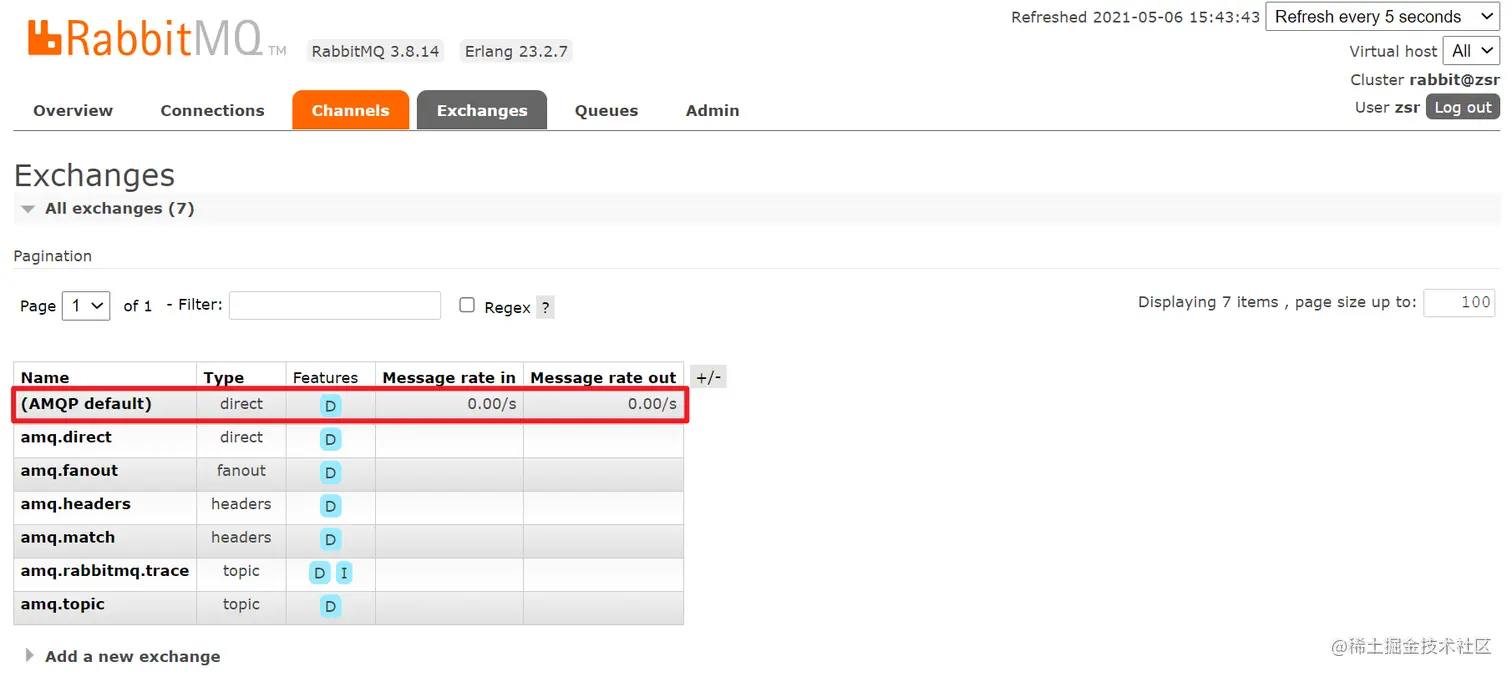Click the D feature badge for amq.direct
The width and height of the screenshot is (1512, 677).
(330, 439)
